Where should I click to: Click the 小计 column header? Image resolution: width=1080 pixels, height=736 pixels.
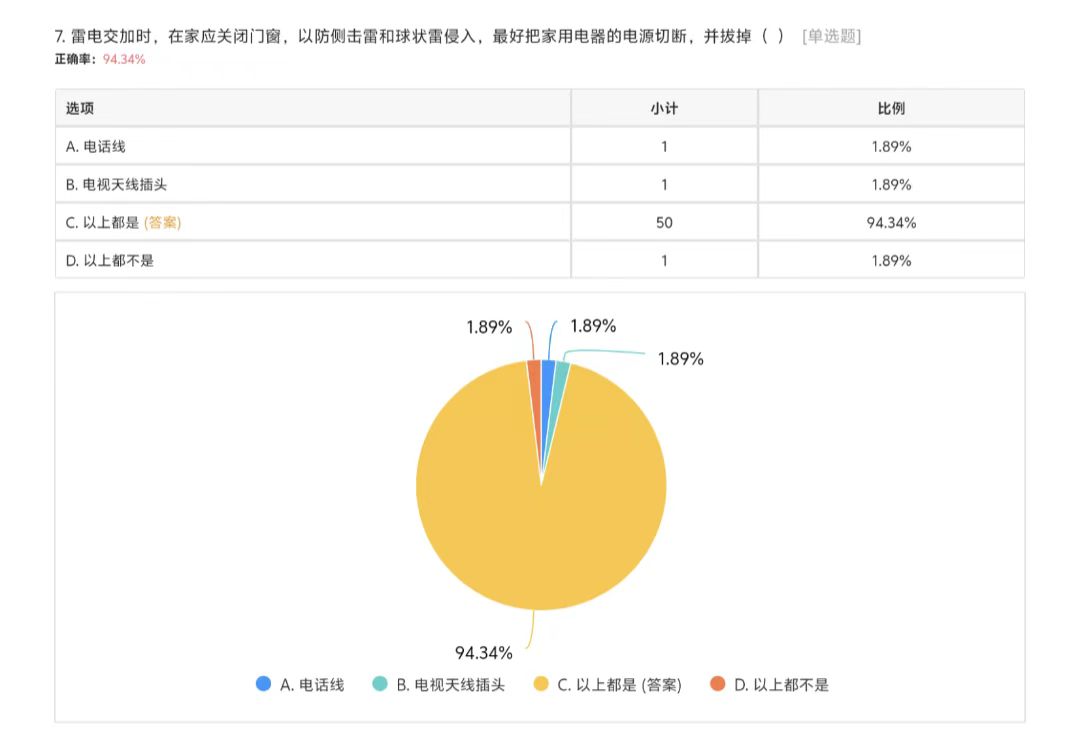(x=664, y=108)
